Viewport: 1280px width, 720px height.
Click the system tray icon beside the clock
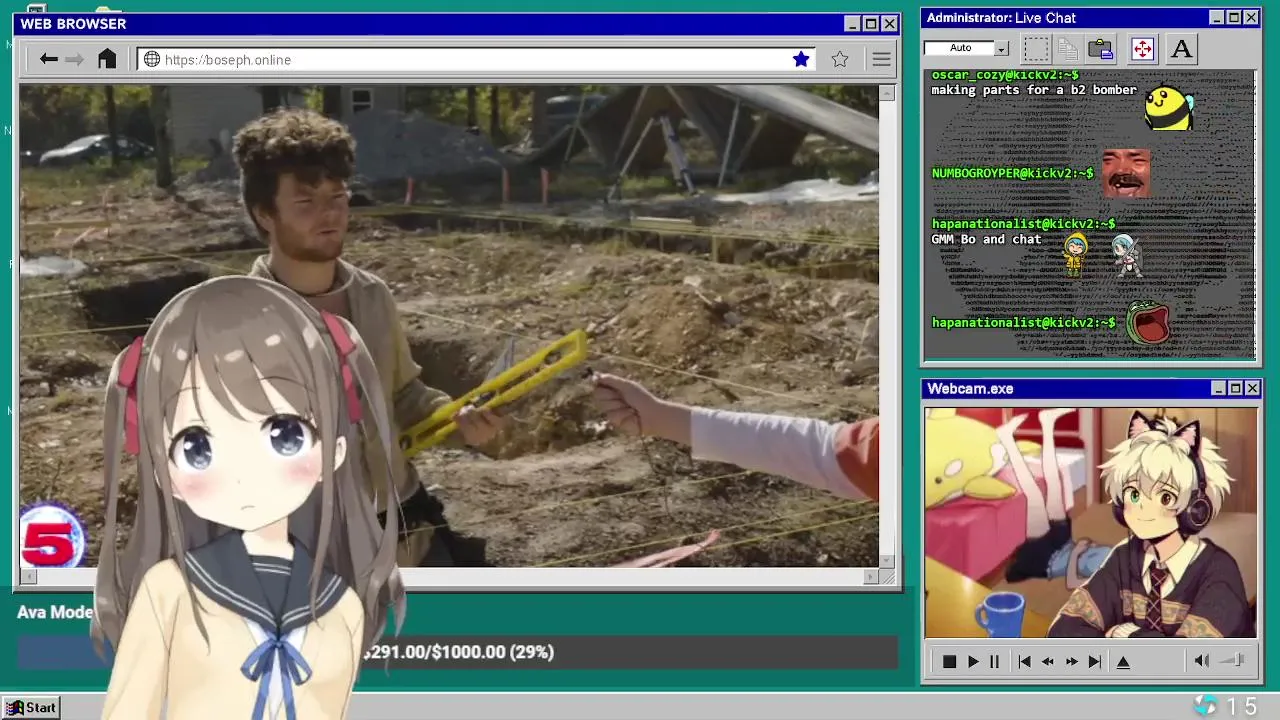tap(1206, 706)
